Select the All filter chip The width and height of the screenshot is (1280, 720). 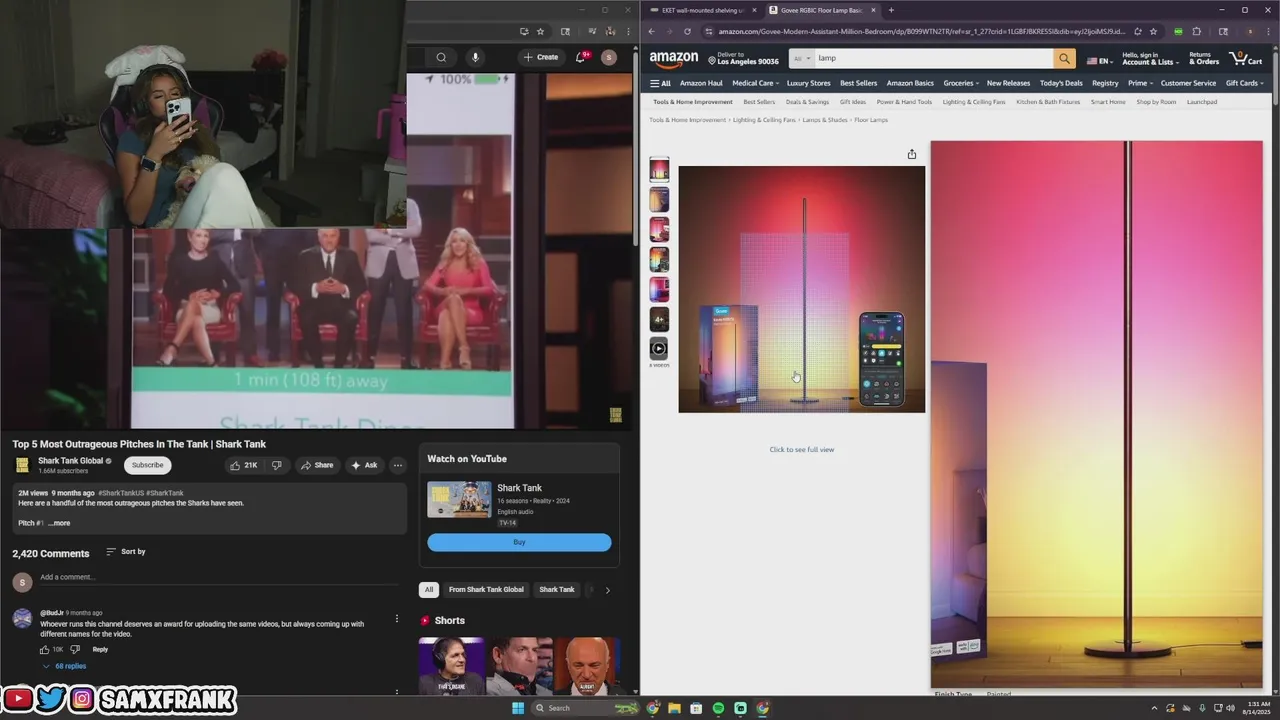click(428, 590)
